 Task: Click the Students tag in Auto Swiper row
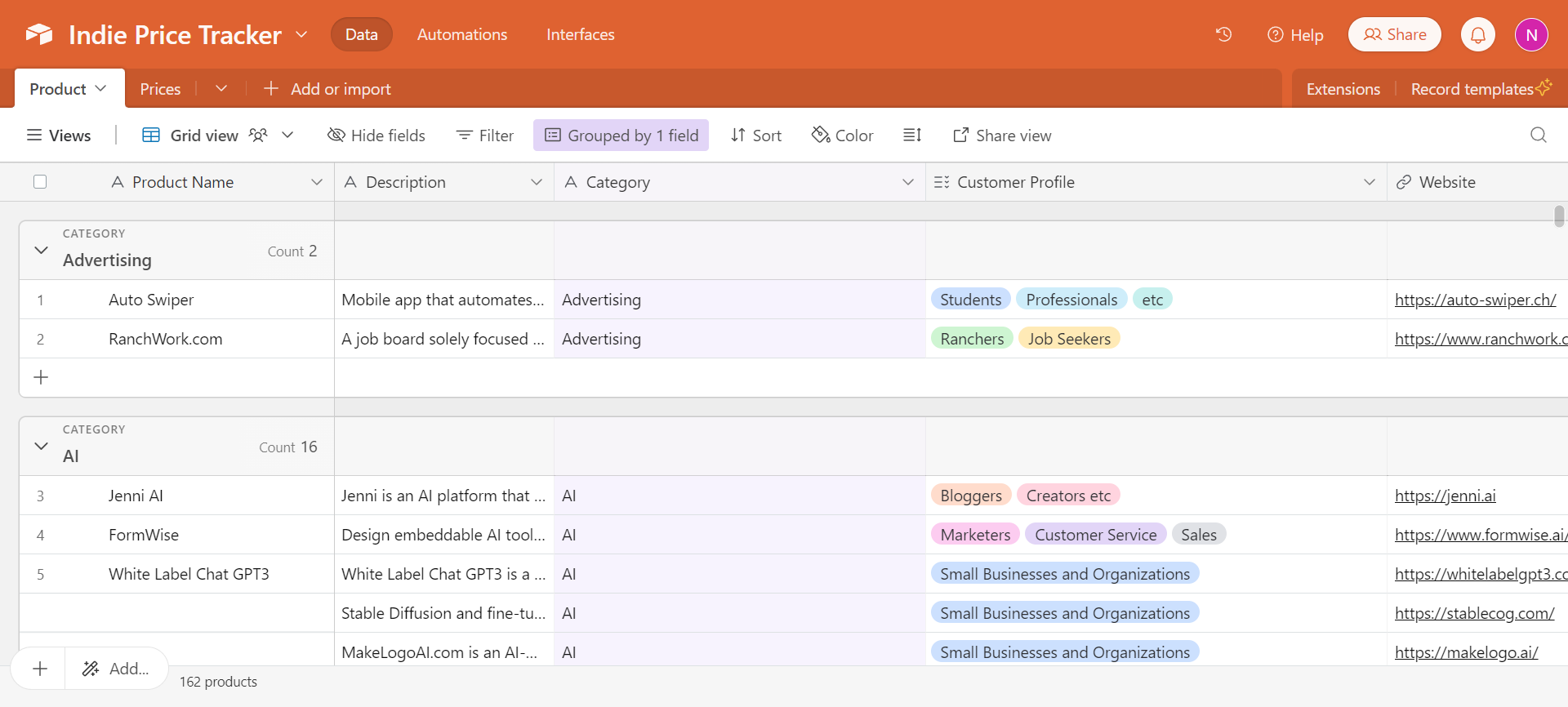(x=970, y=300)
